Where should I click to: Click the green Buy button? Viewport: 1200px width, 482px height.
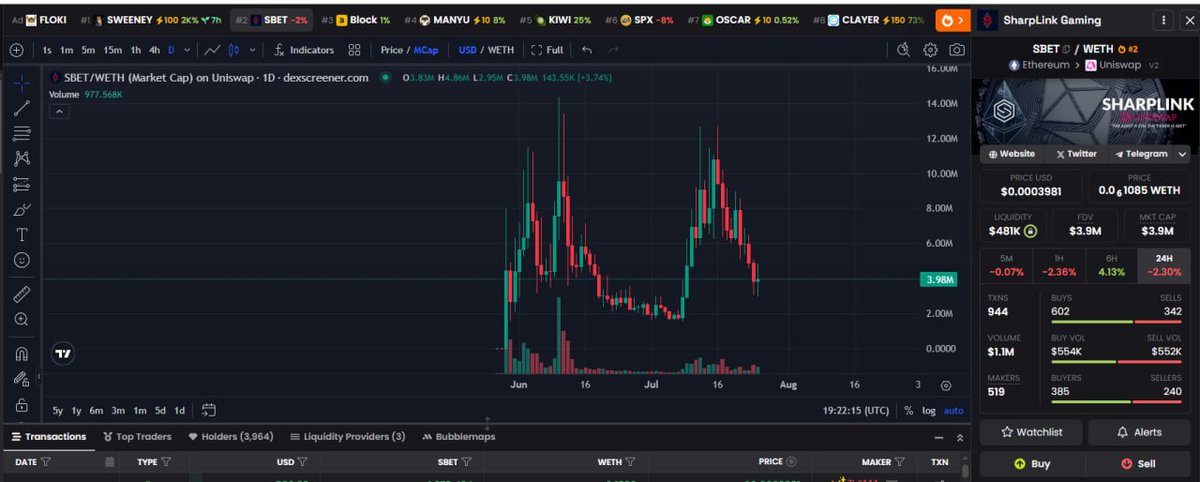click(x=1030, y=464)
